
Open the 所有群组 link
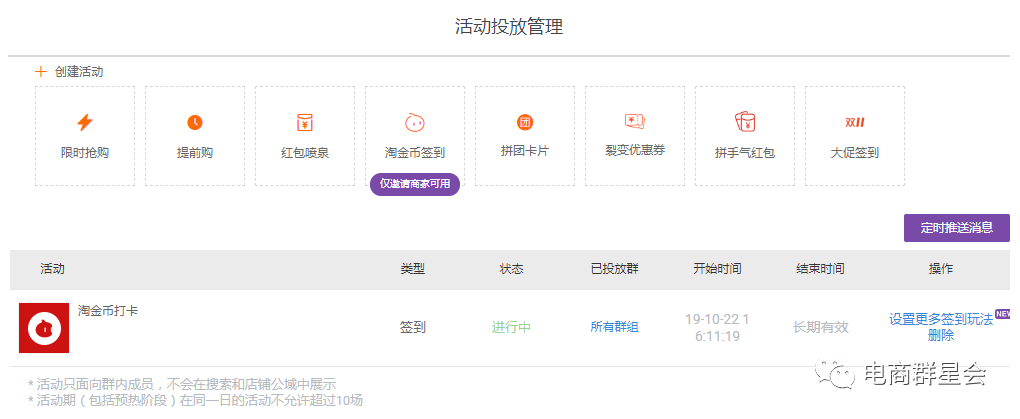point(614,327)
